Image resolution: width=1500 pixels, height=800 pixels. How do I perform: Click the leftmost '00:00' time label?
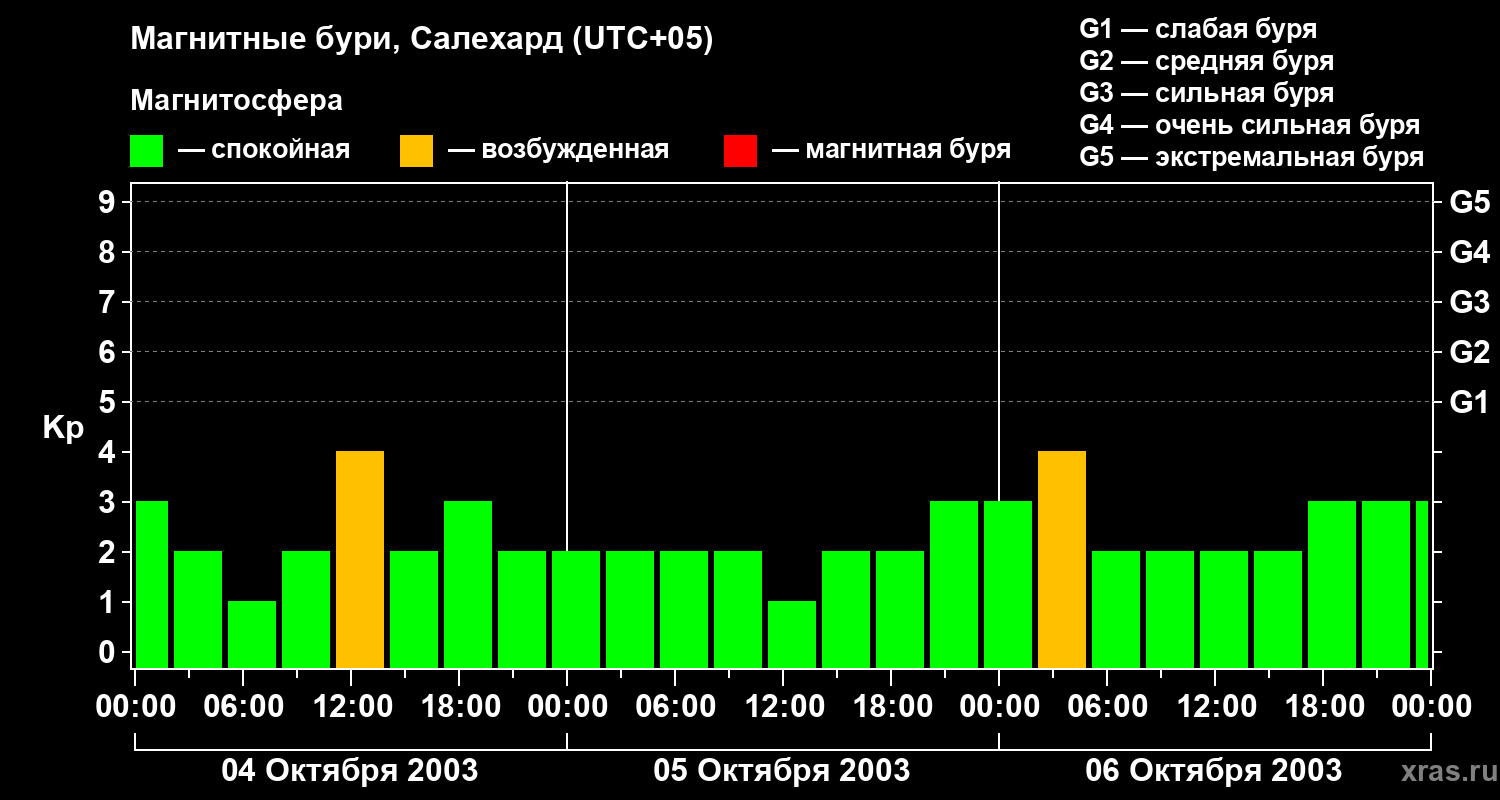[x=135, y=707]
